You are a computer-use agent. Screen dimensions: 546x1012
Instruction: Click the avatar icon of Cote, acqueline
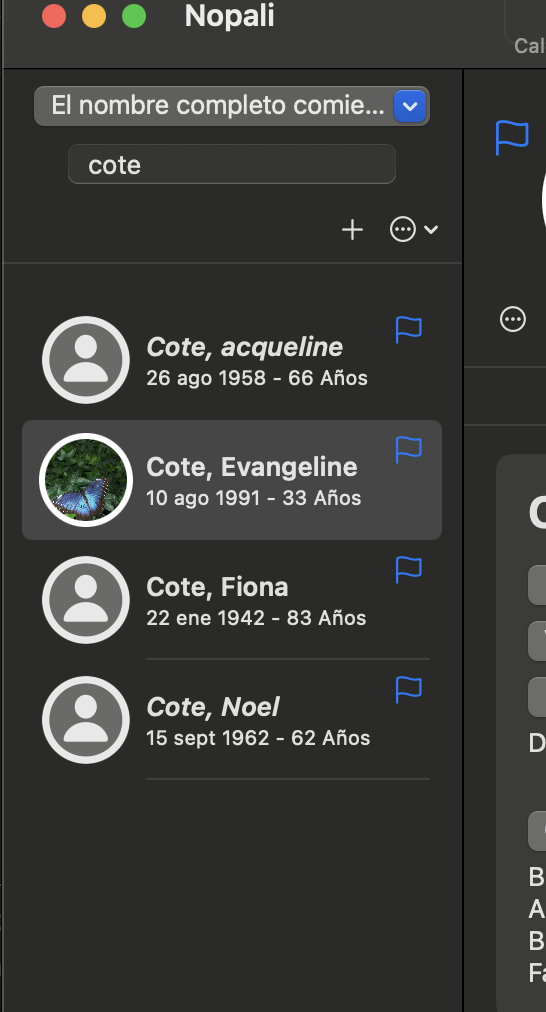coord(86,360)
